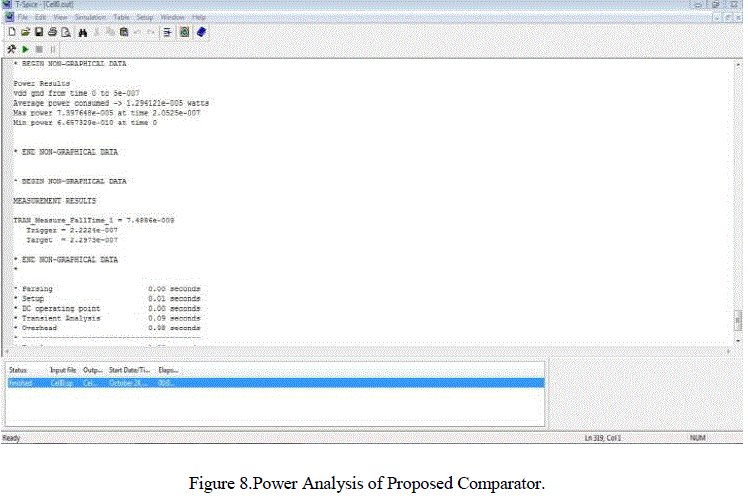Open the Simulation menu
Screen dimensions: 748x496
point(90,18)
